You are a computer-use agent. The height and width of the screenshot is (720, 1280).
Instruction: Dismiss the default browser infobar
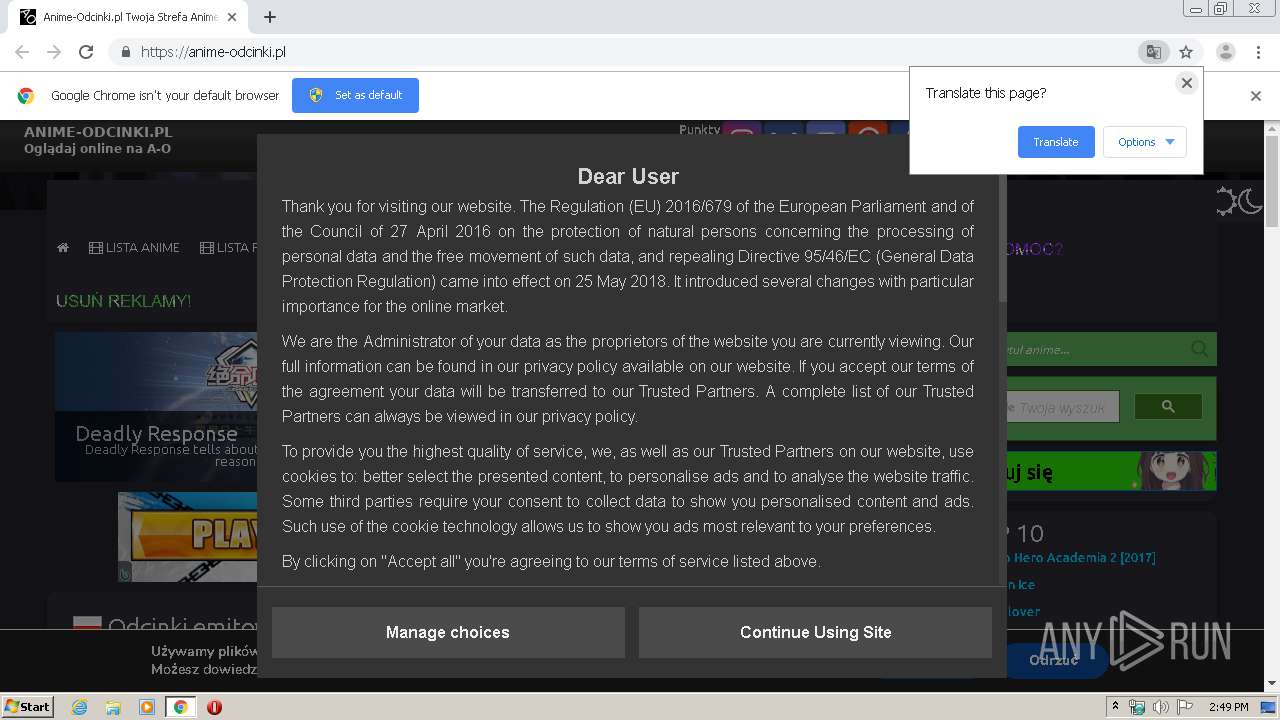click(x=1256, y=96)
